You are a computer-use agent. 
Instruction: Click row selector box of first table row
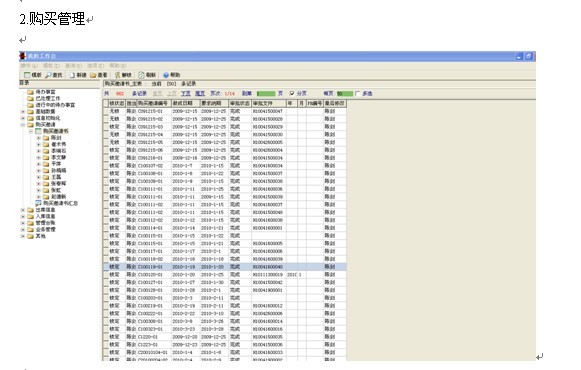tap(106, 111)
